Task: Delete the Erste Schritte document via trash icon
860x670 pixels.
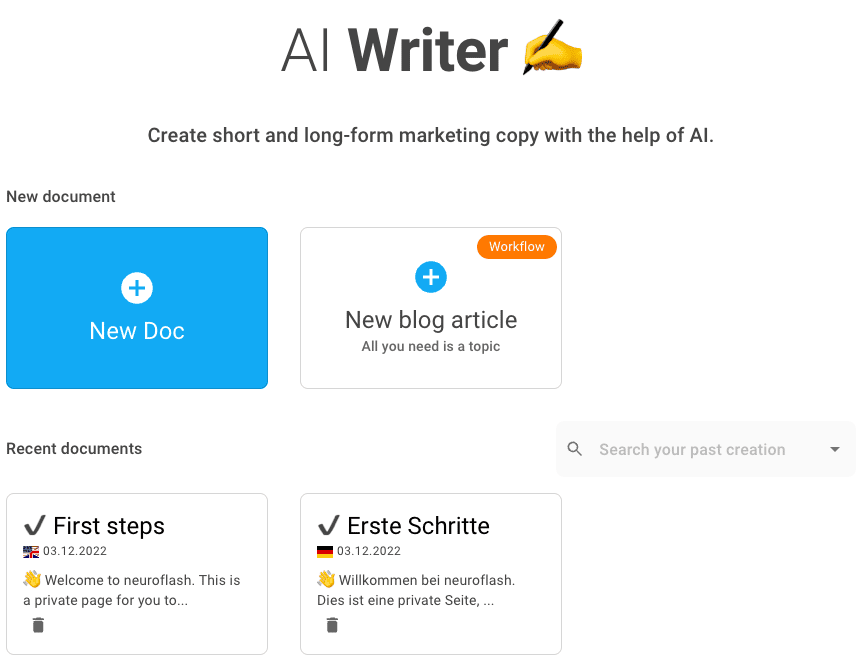Action: click(332, 625)
